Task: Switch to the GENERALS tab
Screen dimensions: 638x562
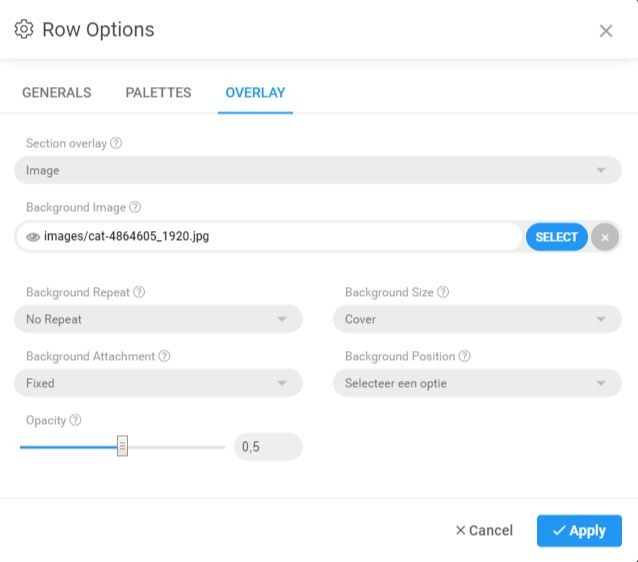Action: click(57, 93)
